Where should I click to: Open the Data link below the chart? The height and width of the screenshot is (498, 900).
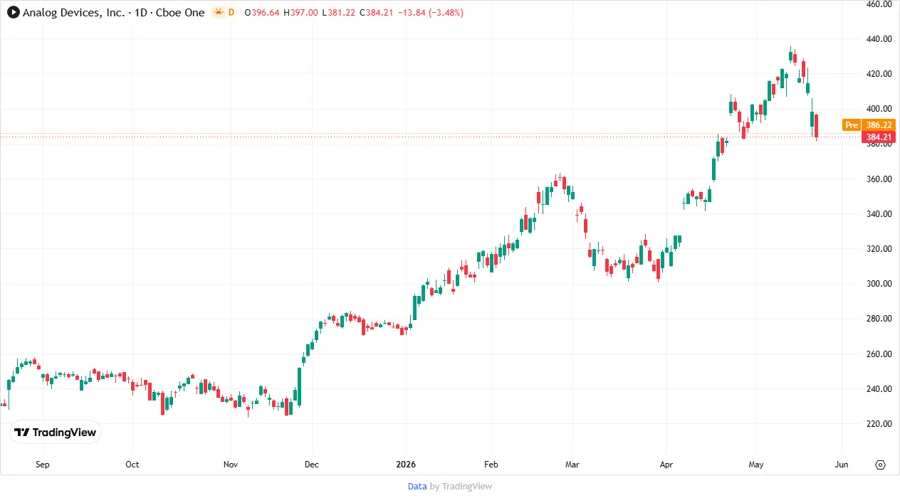pos(417,487)
